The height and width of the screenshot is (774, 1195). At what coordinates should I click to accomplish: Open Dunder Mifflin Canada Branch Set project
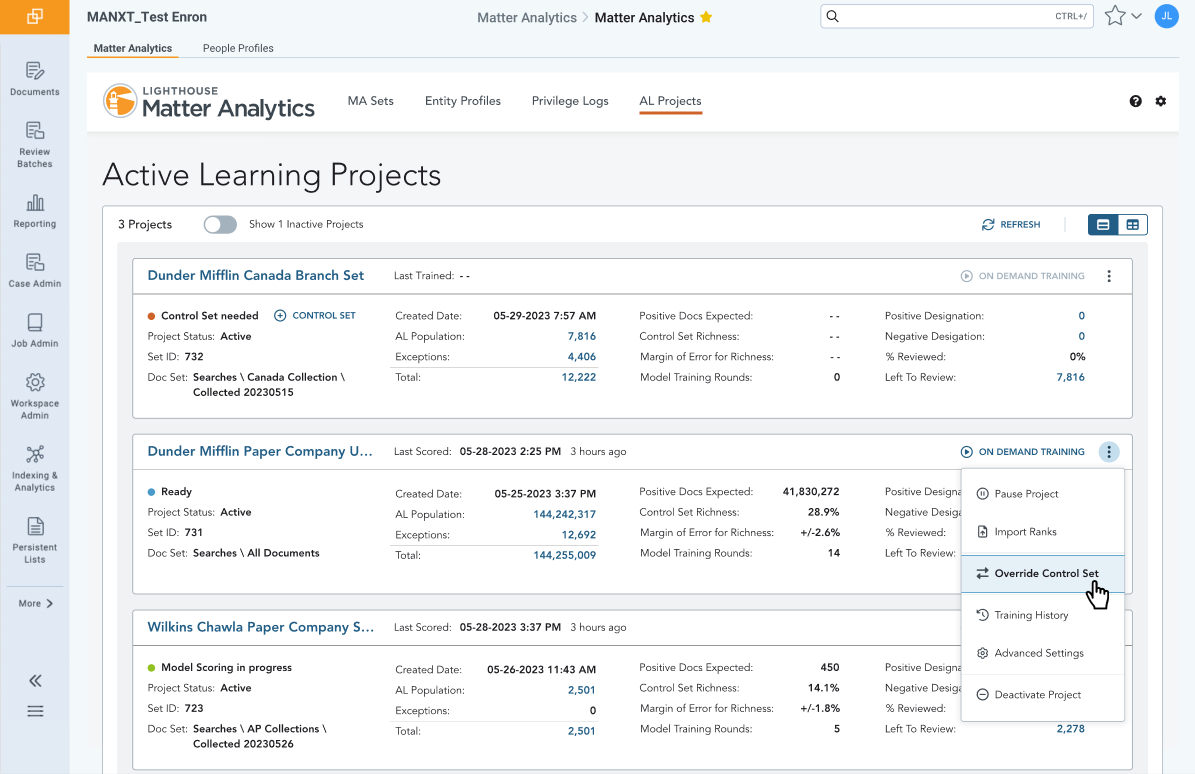[255, 275]
